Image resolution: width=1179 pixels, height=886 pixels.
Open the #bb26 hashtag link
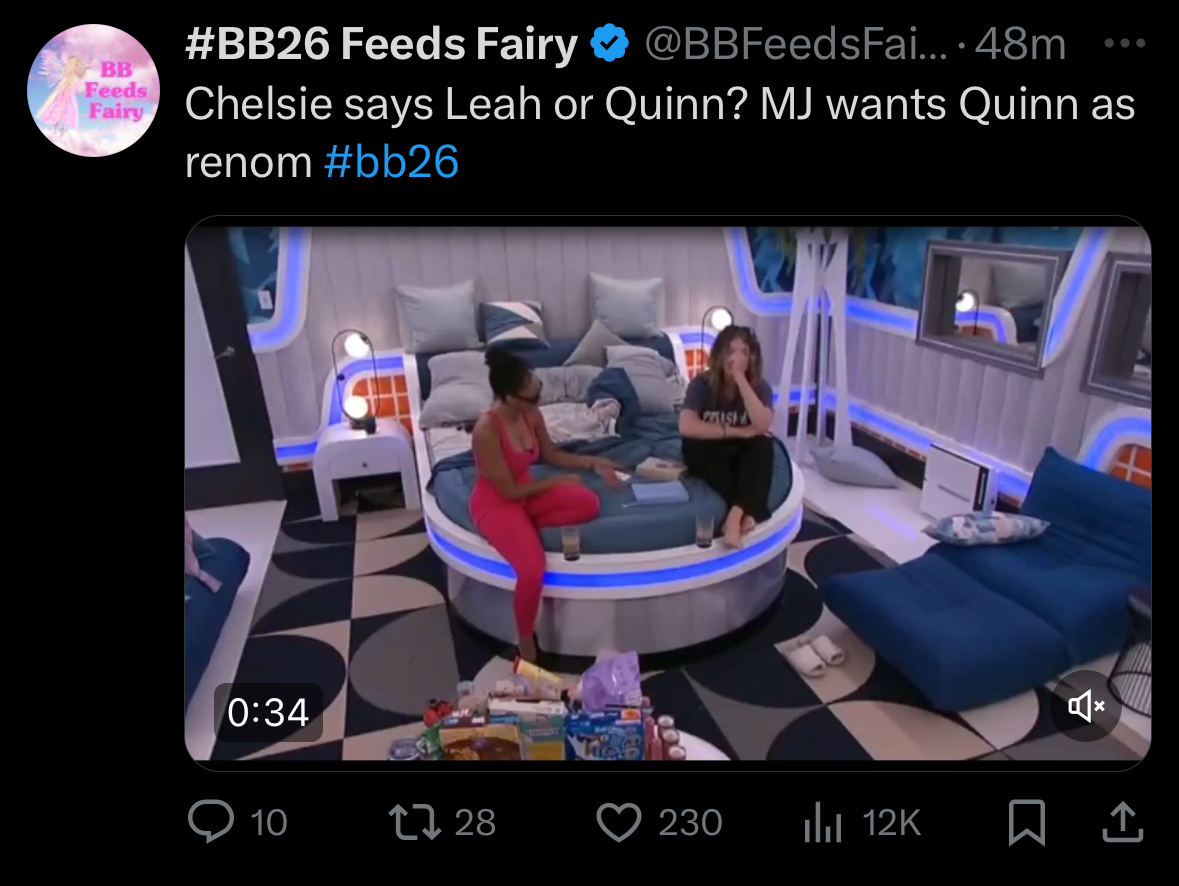(391, 162)
